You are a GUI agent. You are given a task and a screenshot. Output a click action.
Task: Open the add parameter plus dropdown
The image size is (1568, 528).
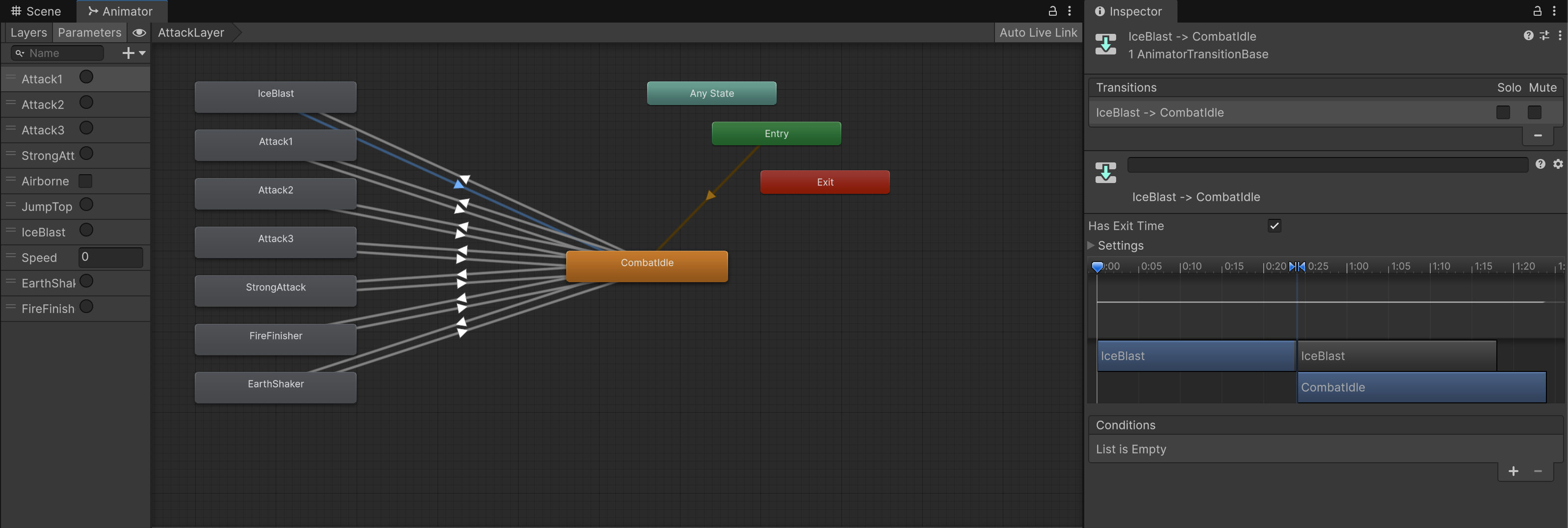(133, 53)
